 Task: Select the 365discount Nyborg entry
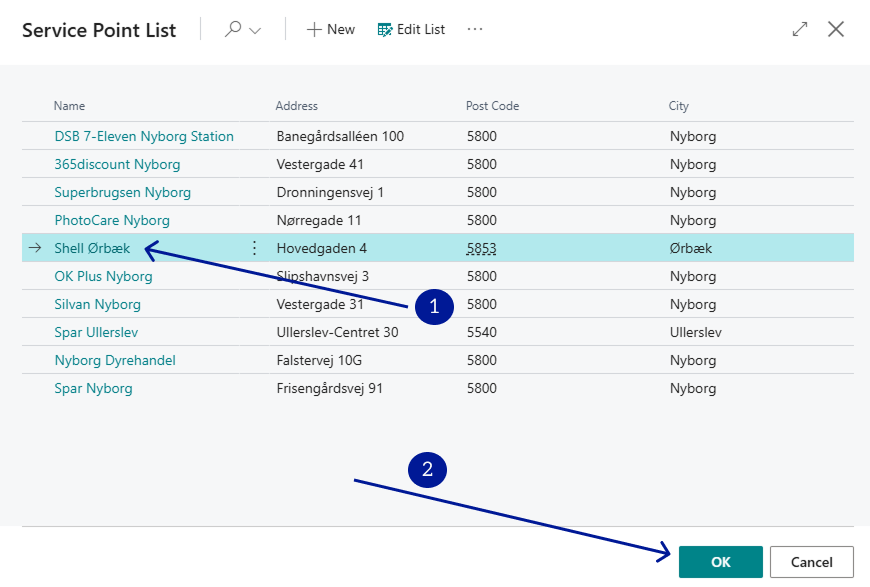click(117, 164)
